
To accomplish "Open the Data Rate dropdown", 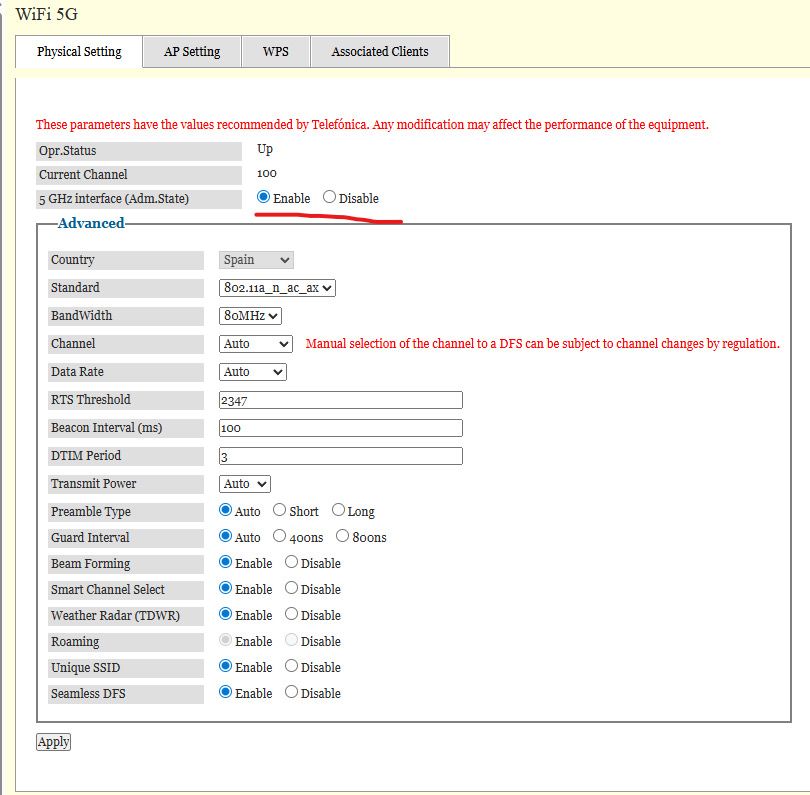I will coord(252,372).
